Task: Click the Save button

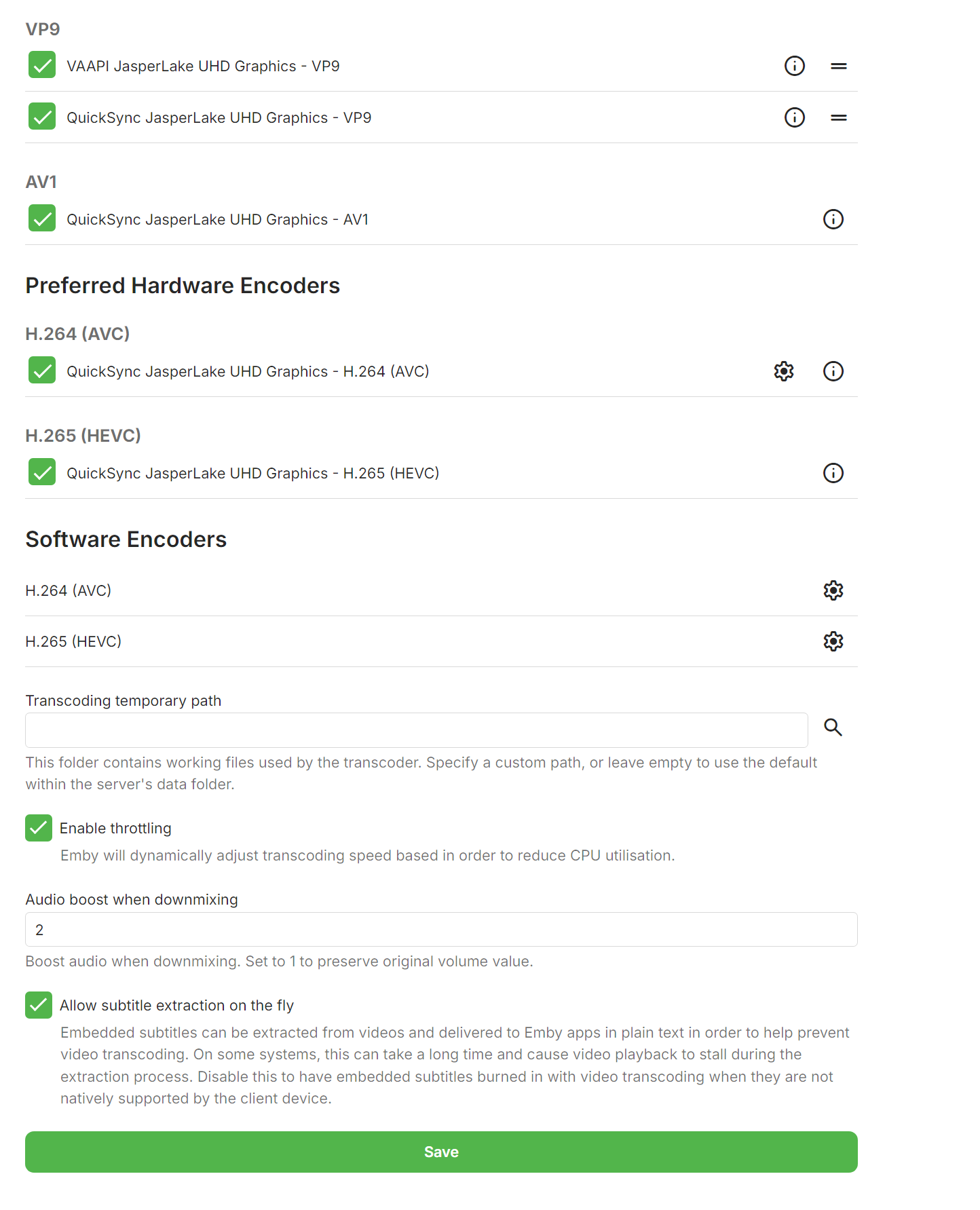Action: (441, 1152)
